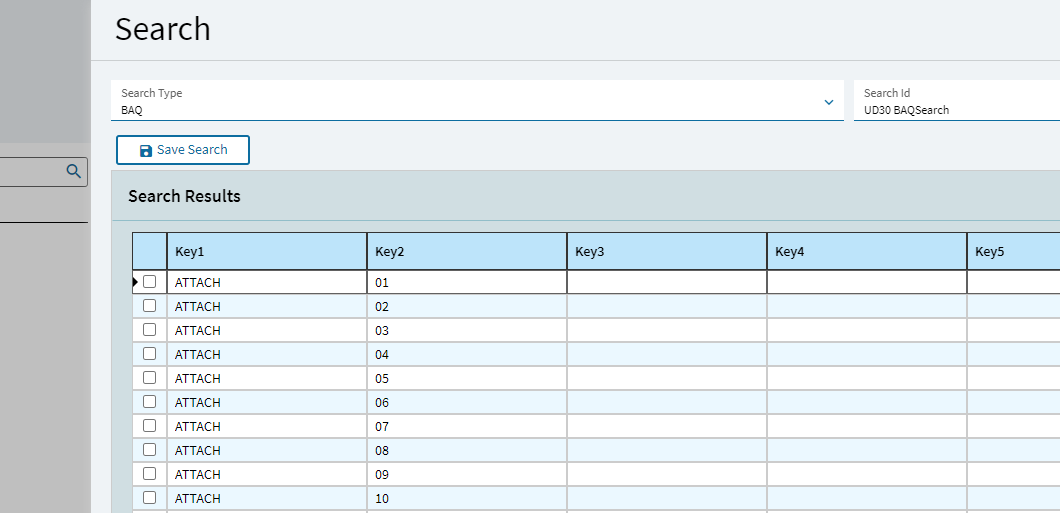Click ATTACH in the row with 10

click(197, 498)
